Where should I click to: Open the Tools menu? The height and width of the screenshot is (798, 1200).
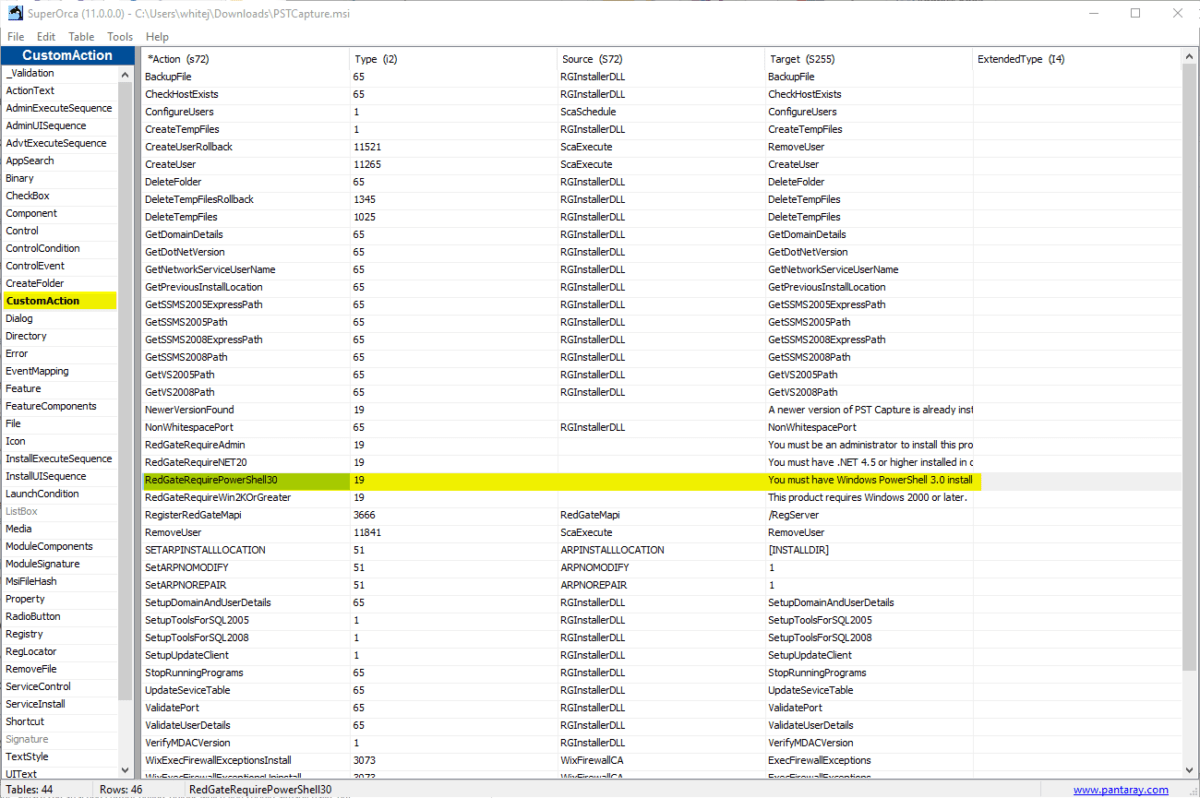tap(119, 36)
